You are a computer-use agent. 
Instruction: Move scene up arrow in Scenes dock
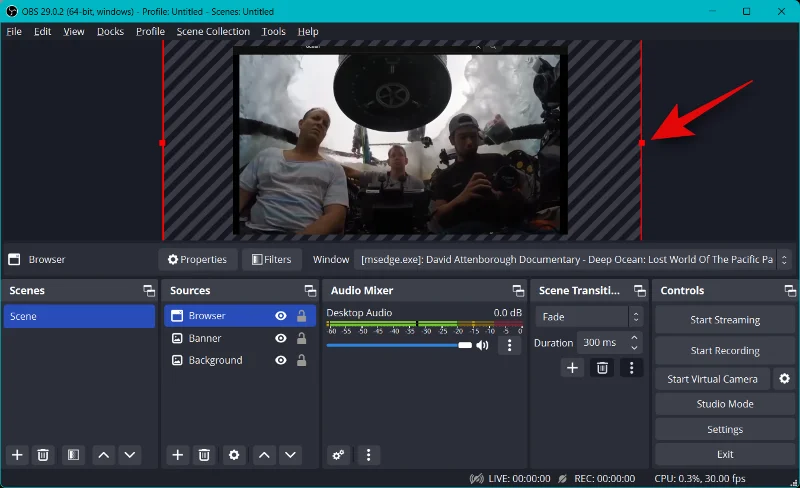coord(104,455)
